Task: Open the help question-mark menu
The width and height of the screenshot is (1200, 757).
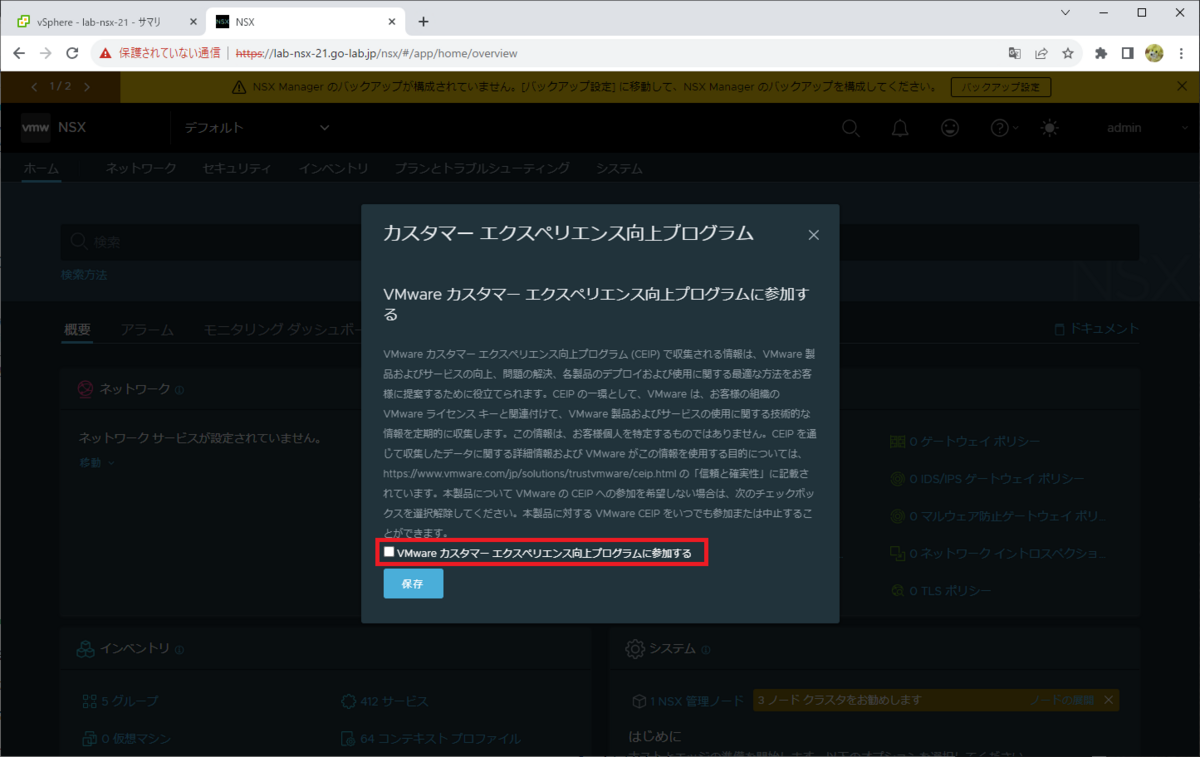Action: (1003, 128)
